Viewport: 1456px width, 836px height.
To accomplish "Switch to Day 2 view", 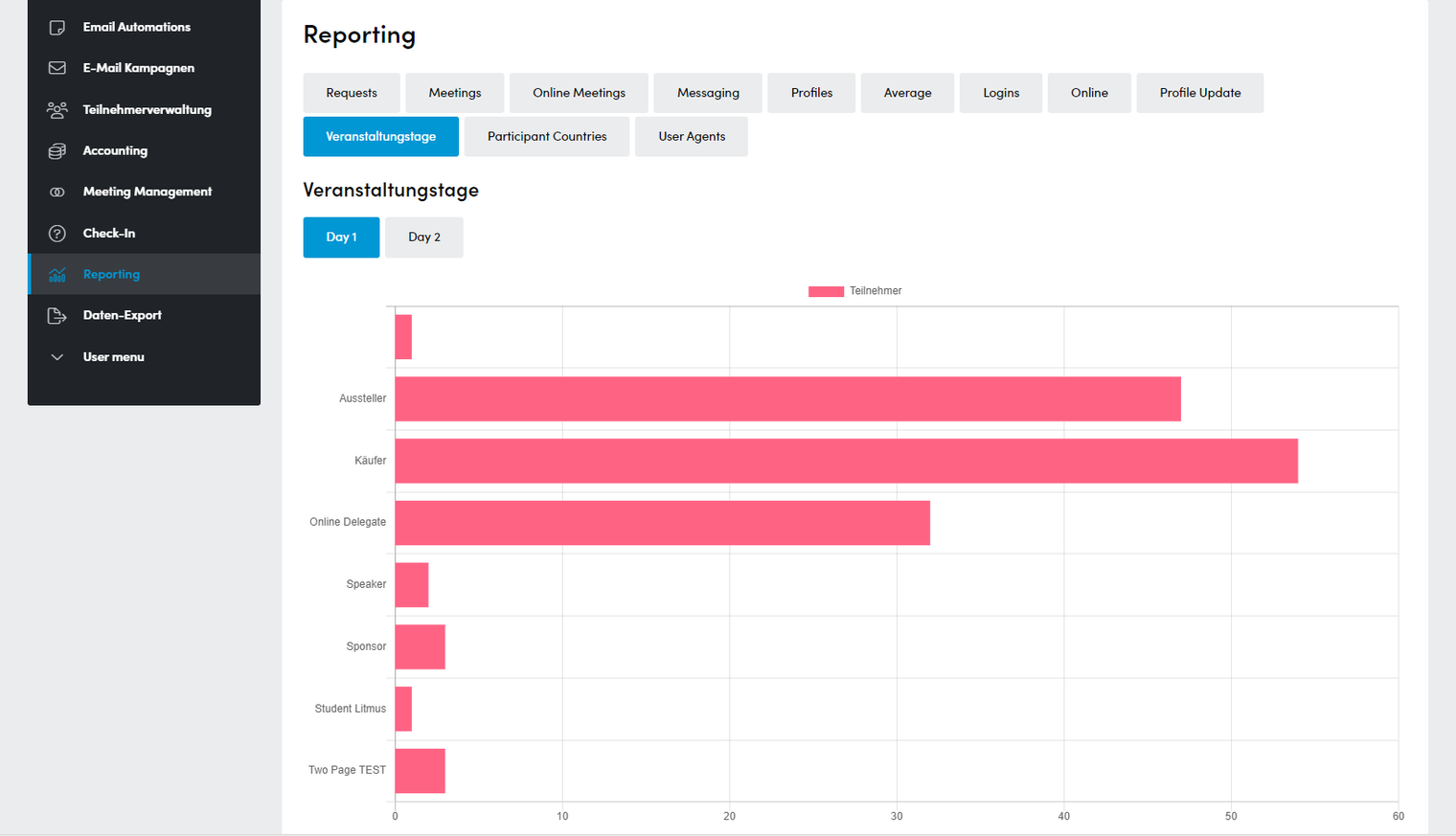I will [x=424, y=237].
